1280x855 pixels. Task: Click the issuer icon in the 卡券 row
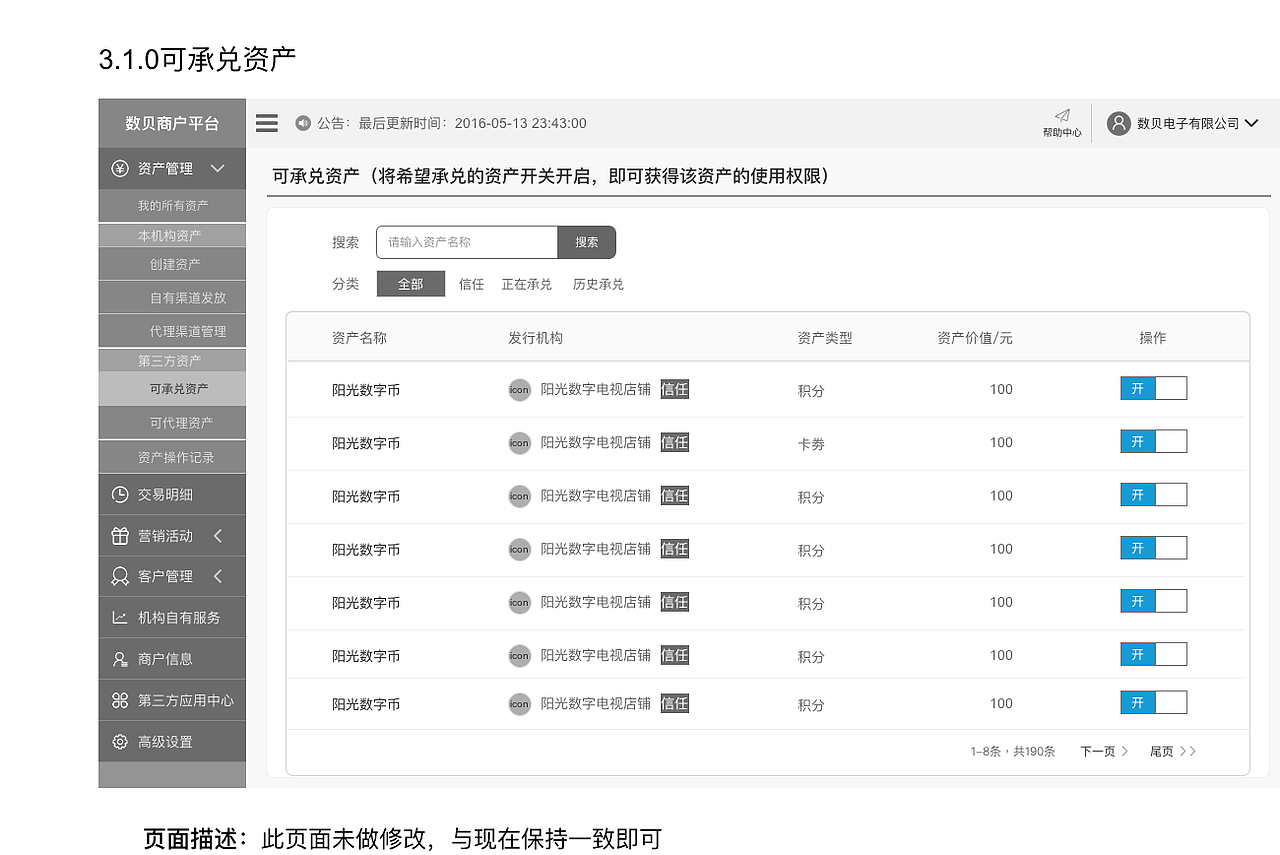519,442
